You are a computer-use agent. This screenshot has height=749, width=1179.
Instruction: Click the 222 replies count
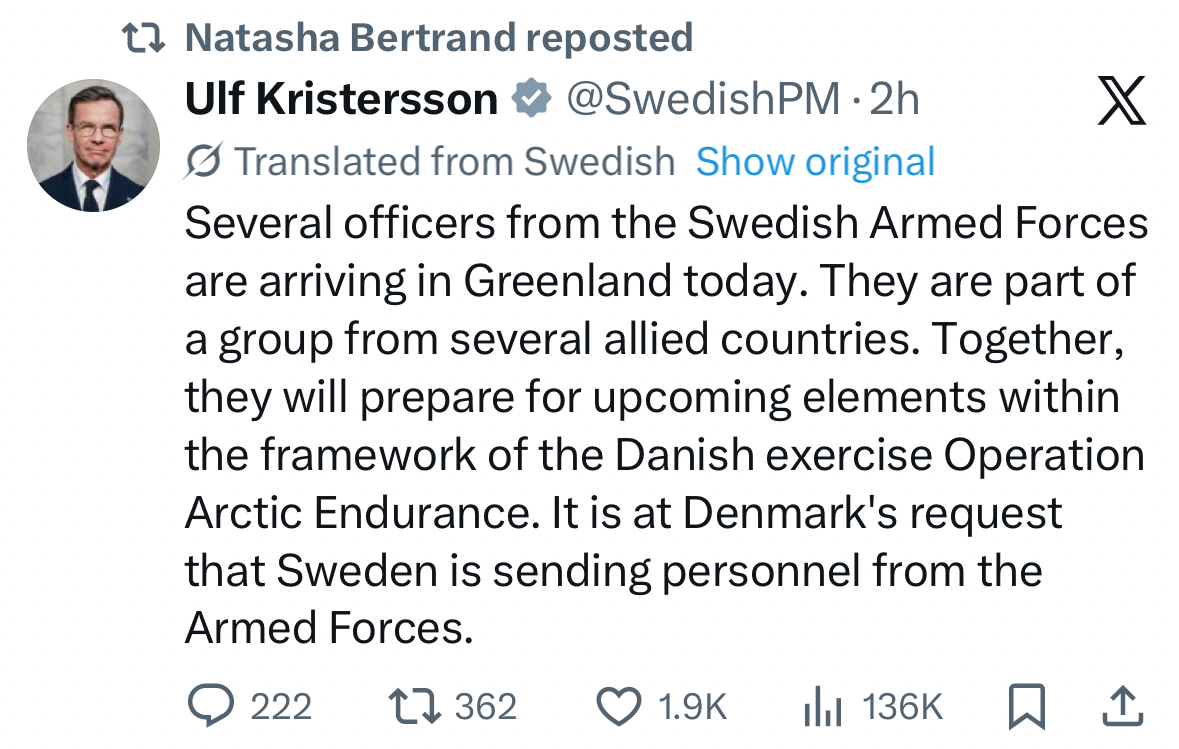pos(280,707)
